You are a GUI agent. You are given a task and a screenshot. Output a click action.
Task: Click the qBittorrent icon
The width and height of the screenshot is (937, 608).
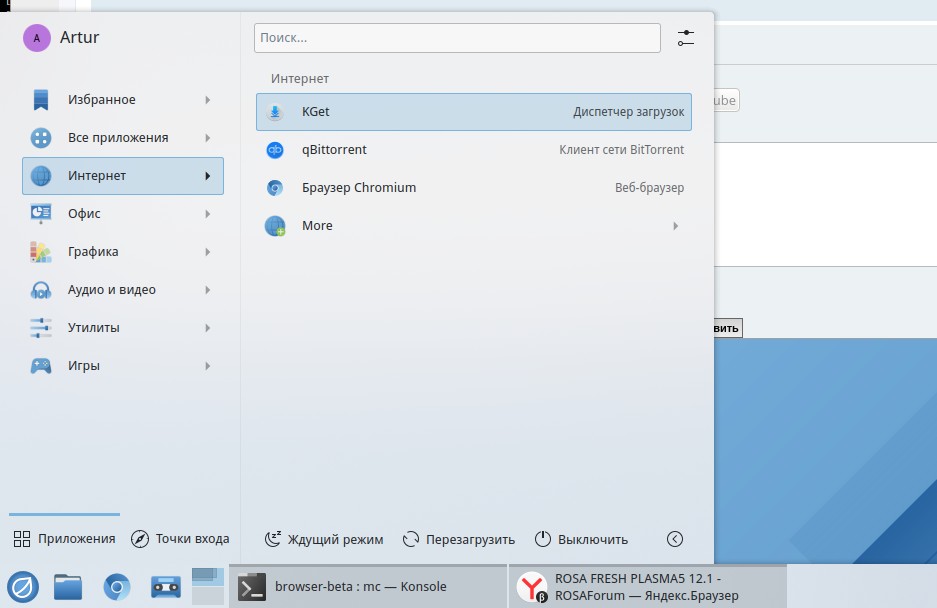click(x=275, y=149)
